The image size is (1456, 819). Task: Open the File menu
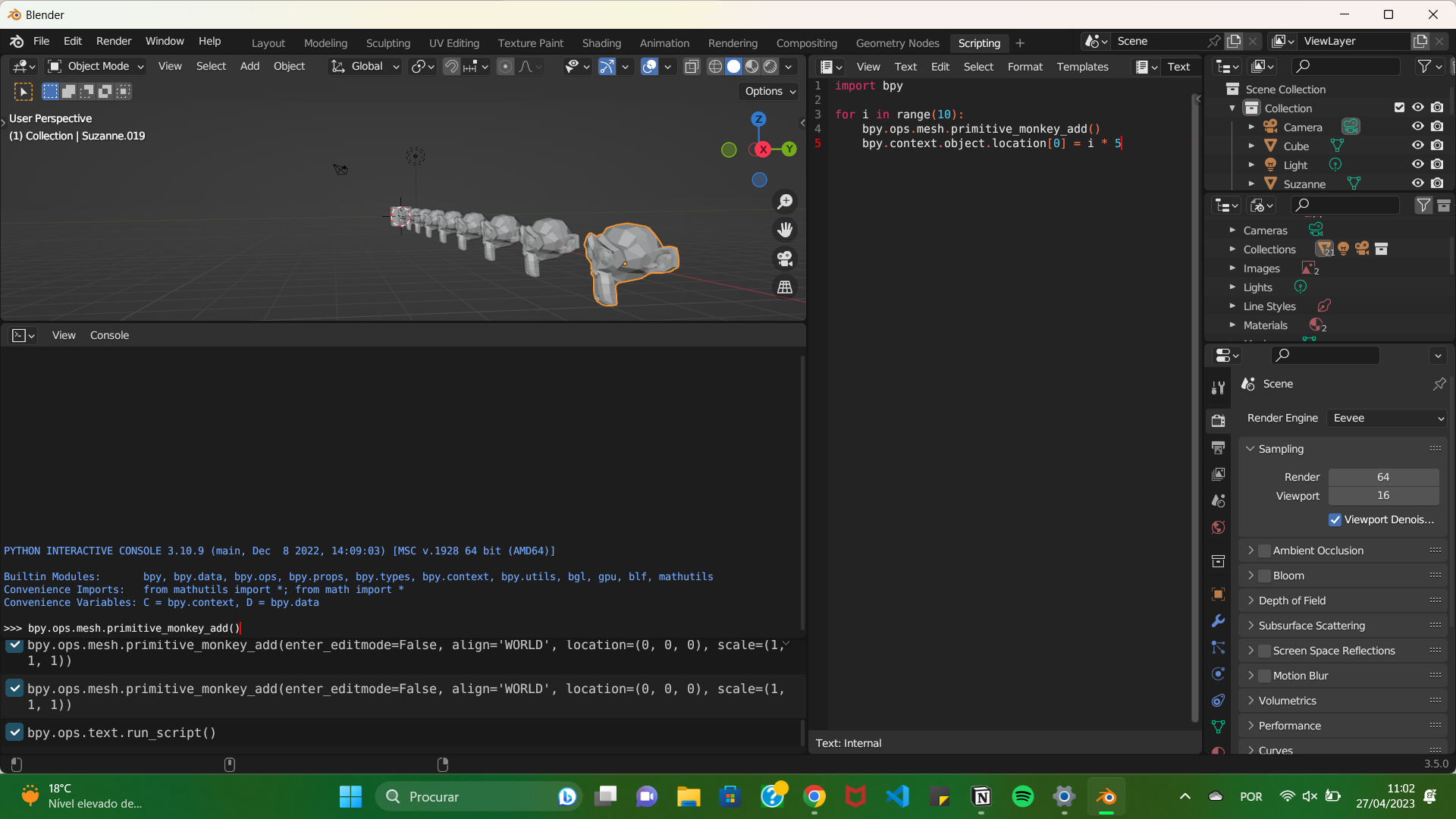tap(41, 42)
